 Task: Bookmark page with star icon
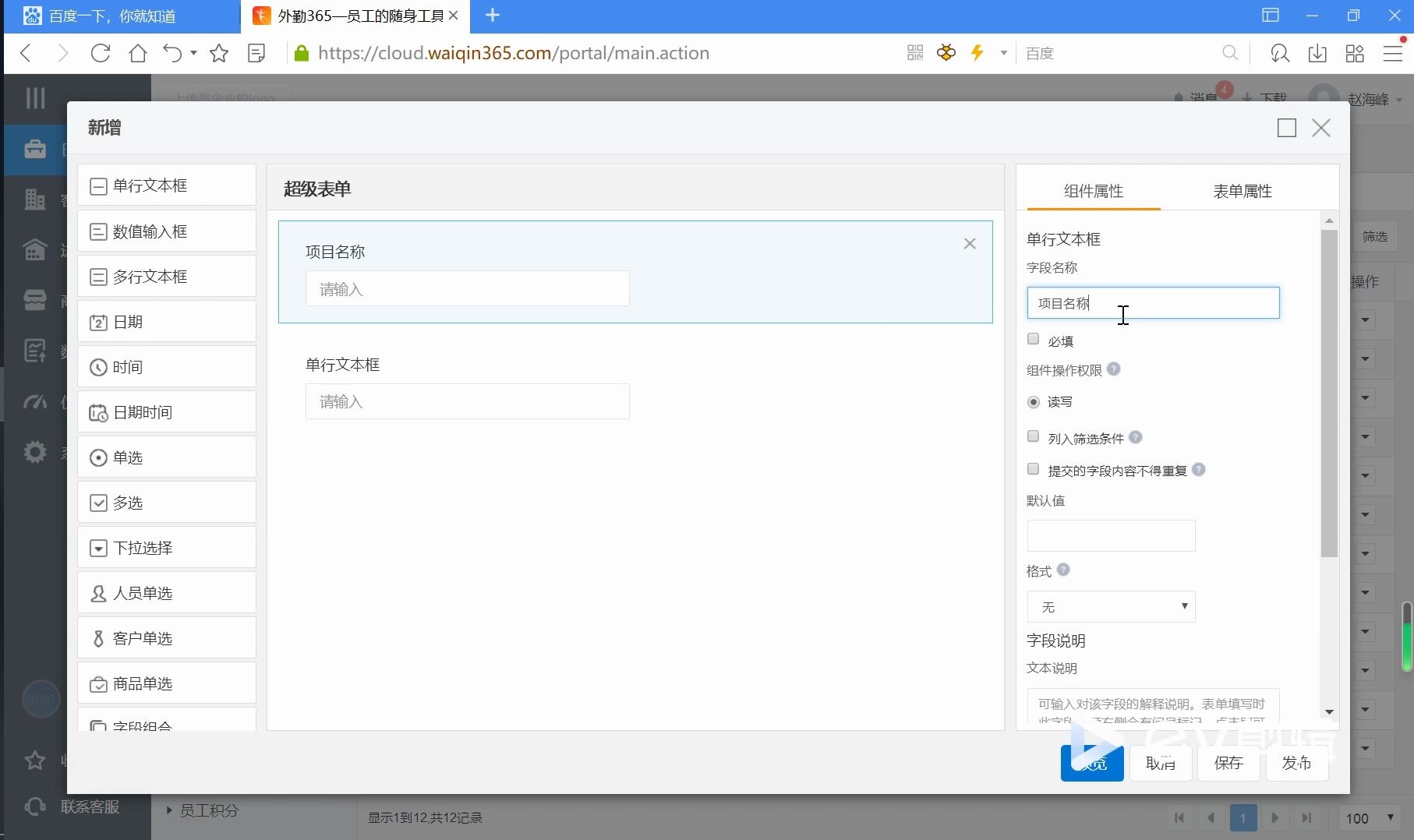[x=219, y=53]
